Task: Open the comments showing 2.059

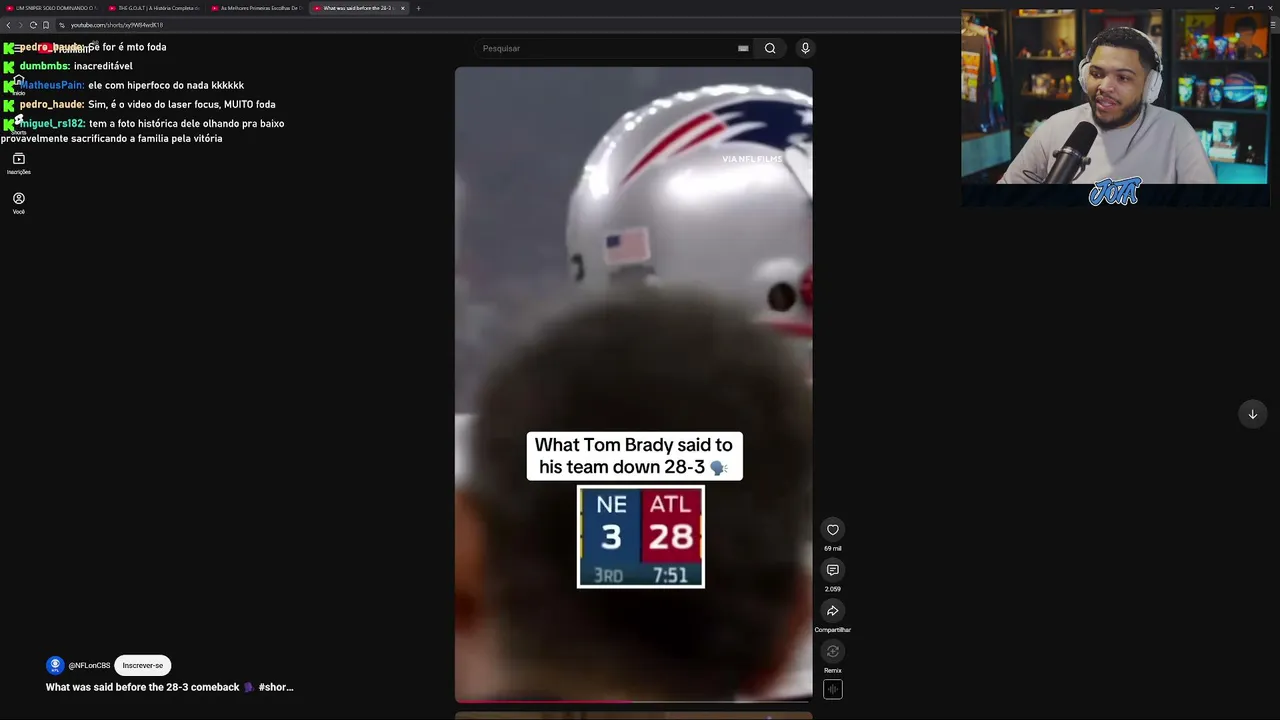Action: click(x=832, y=570)
